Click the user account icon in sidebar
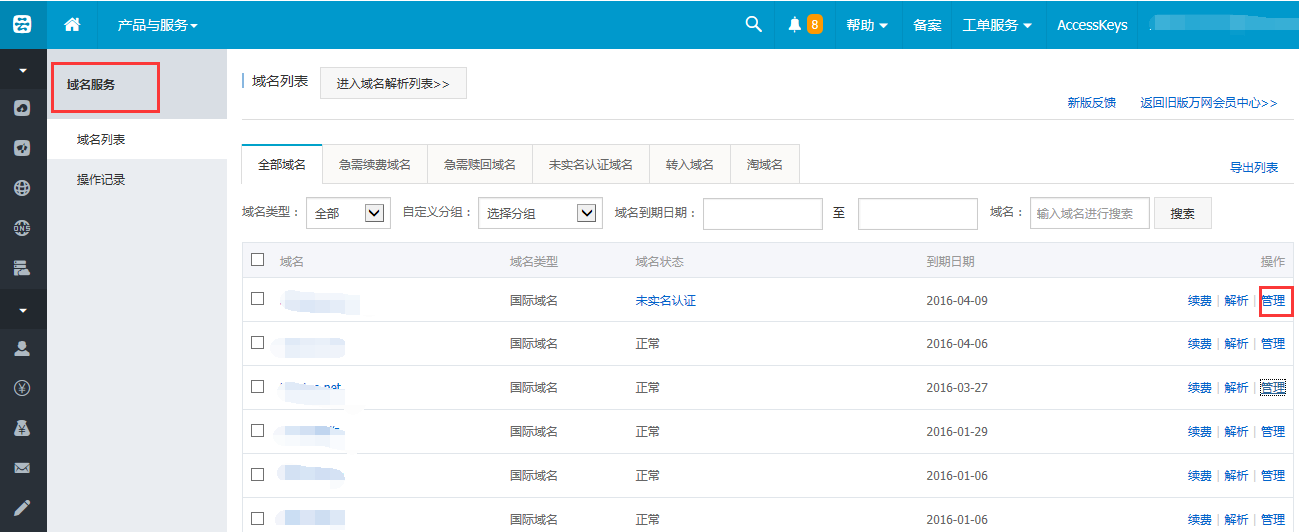 [x=22, y=348]
